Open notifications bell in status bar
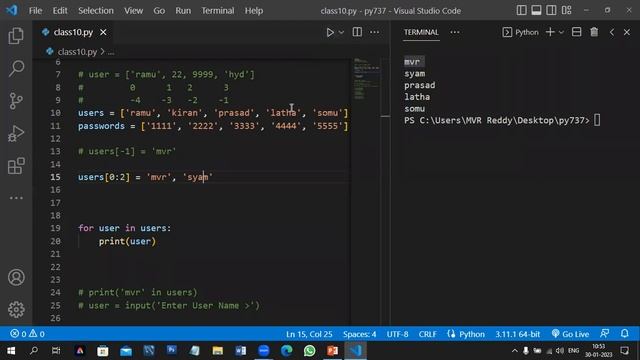 pos(624,333)
